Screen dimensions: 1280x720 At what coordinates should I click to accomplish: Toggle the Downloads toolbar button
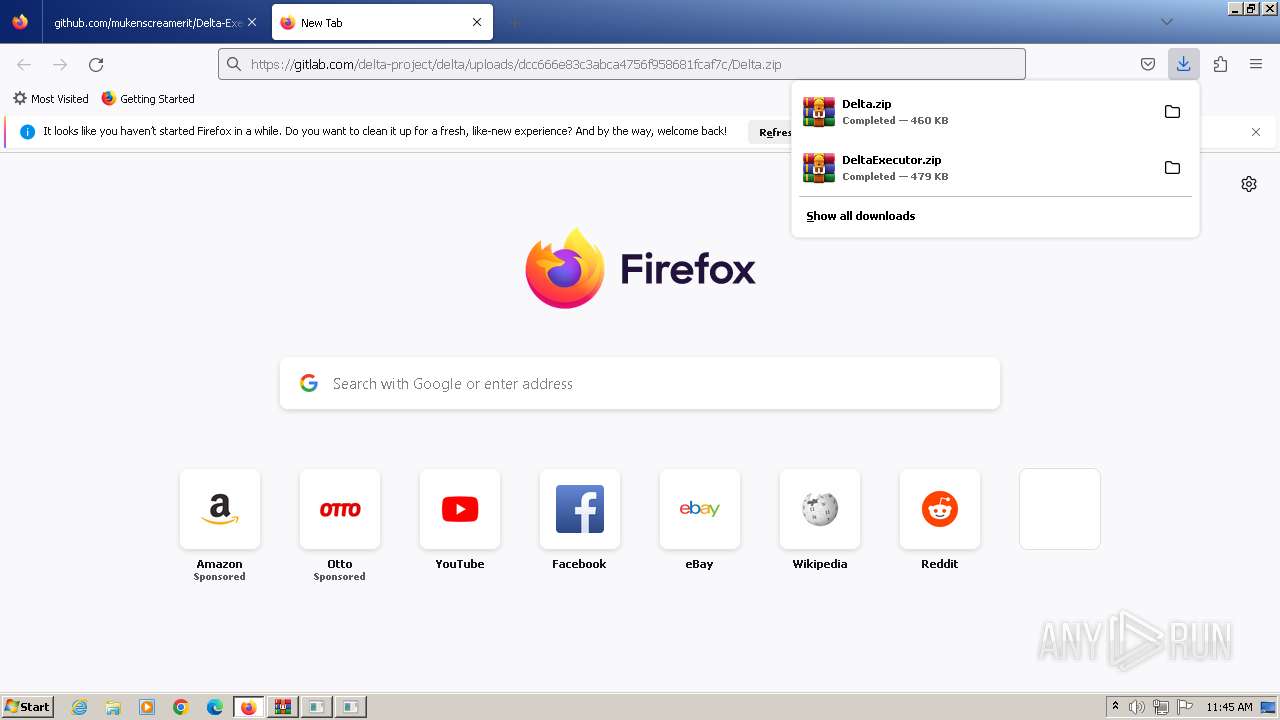point(1183,64)
